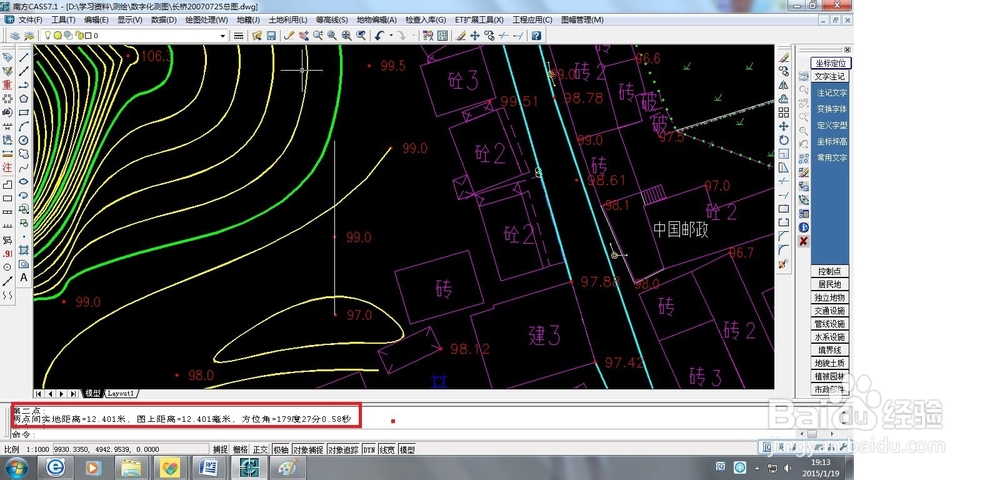This screenshot has height=480, width=1000.
Task: Select 变换字体 in the panel
Action: 832,109
